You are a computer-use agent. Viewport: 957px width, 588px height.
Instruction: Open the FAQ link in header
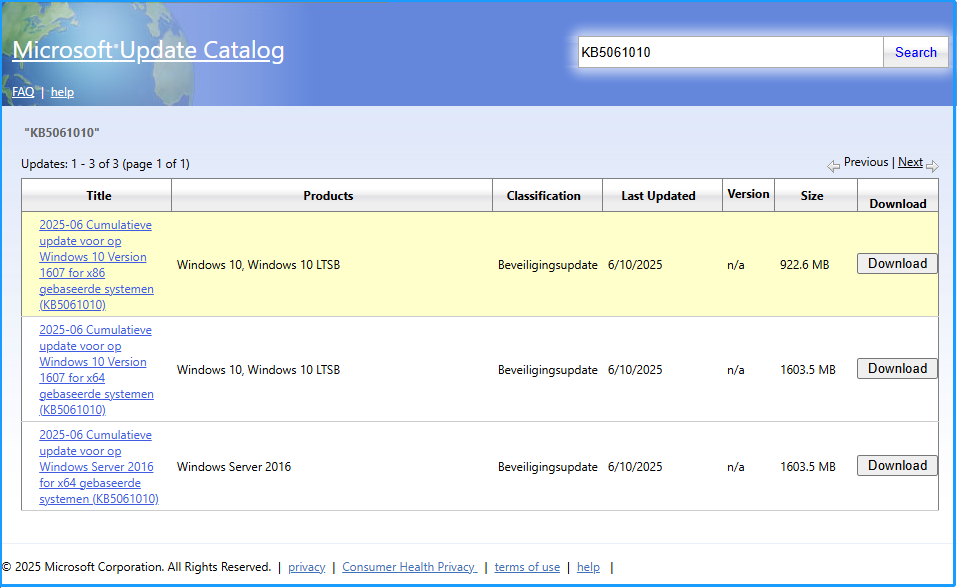pos(23,92)
